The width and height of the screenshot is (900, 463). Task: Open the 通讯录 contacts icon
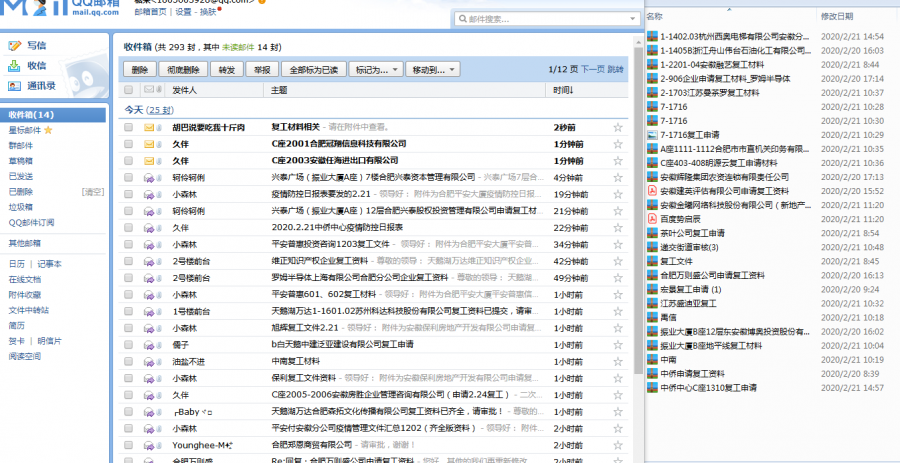tap(14, 86)
